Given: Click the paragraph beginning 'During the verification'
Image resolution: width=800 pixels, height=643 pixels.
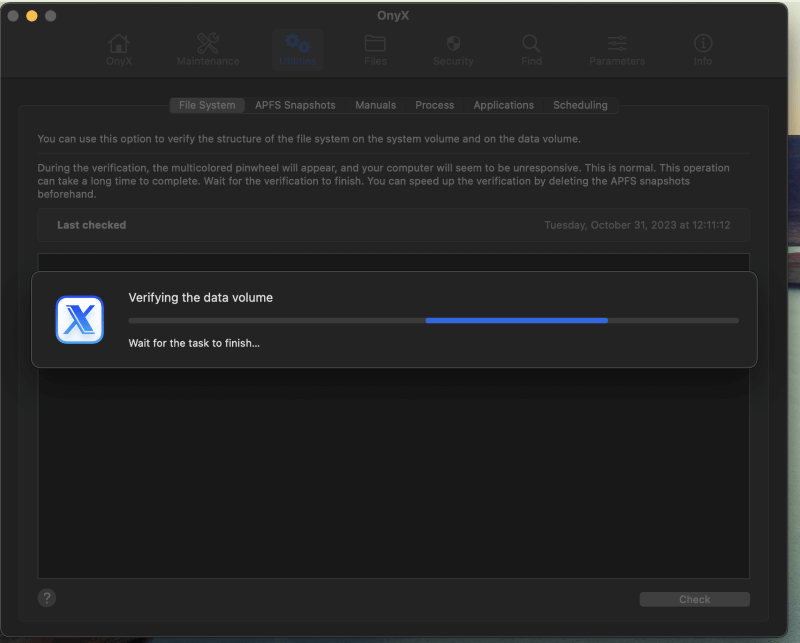Looking at the screenshot, I should (x=383, y=181).
